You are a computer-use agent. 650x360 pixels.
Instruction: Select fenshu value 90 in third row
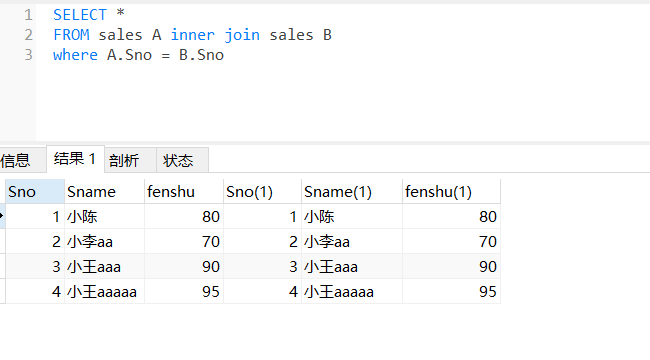[x=184, y=266]
